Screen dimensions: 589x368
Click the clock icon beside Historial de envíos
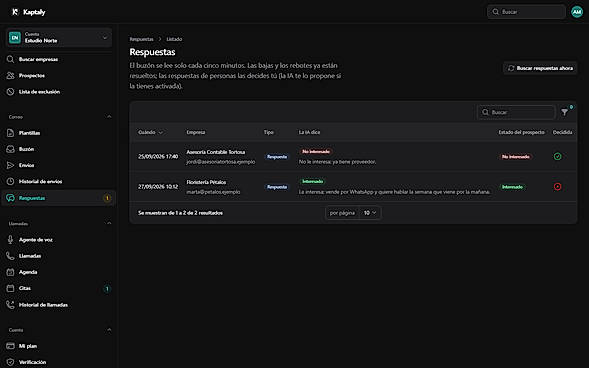tap(11, 181)
